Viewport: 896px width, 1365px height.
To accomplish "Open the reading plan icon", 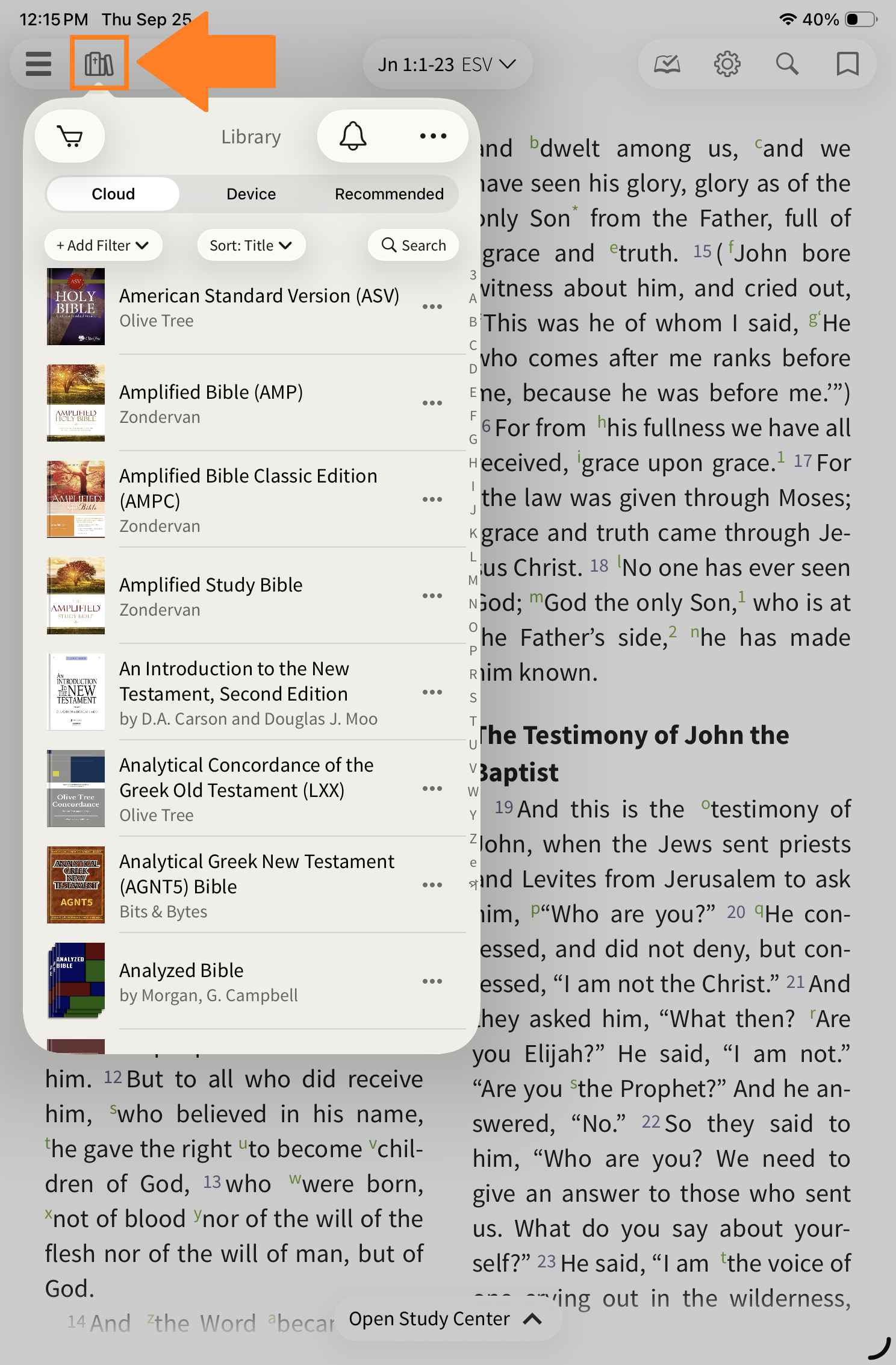I will click(x=667, y=64).
